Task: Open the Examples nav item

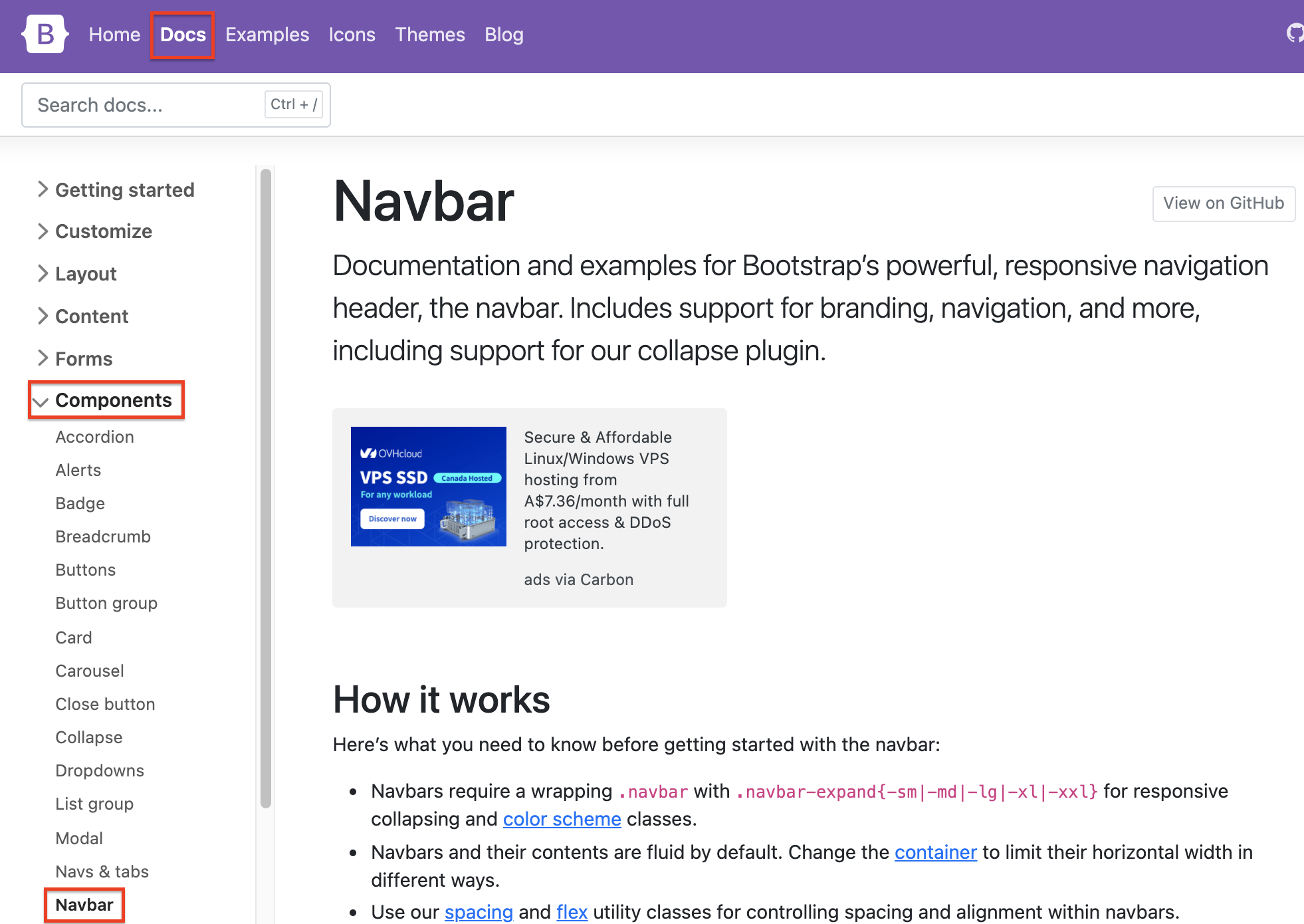Action: 267,35
